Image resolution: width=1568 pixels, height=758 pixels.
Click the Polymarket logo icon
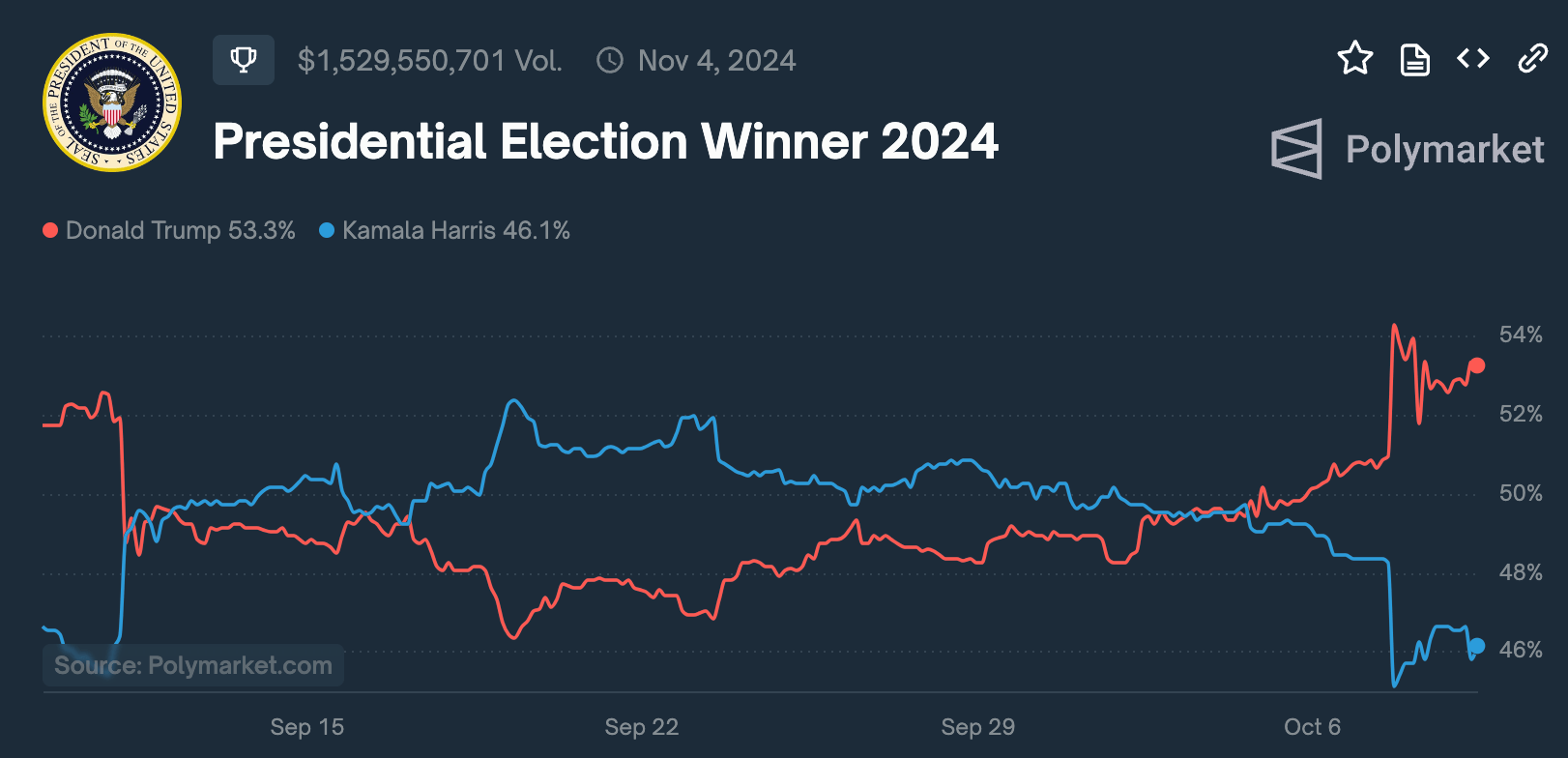point(1297,149)
